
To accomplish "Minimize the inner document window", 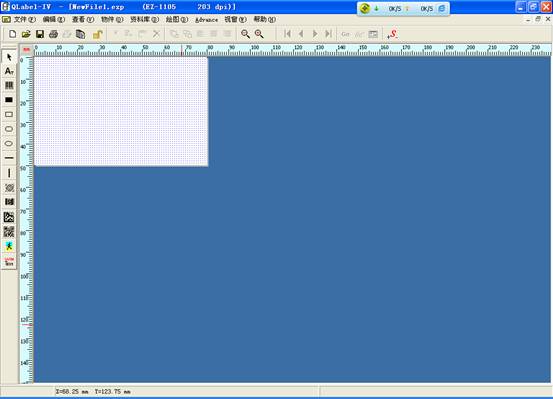I will 528,20.
